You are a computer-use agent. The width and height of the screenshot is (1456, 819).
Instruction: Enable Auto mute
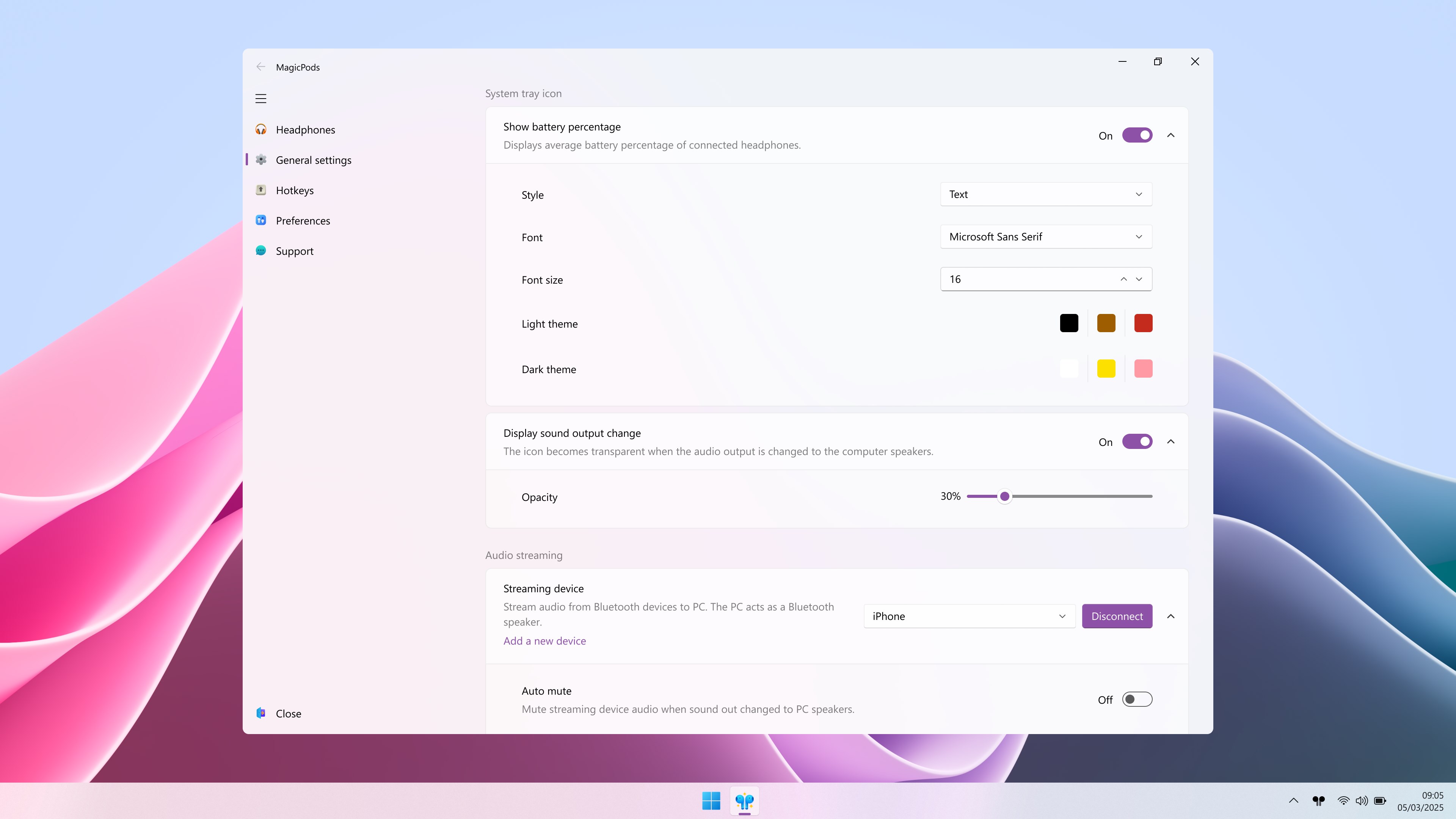1137,699
